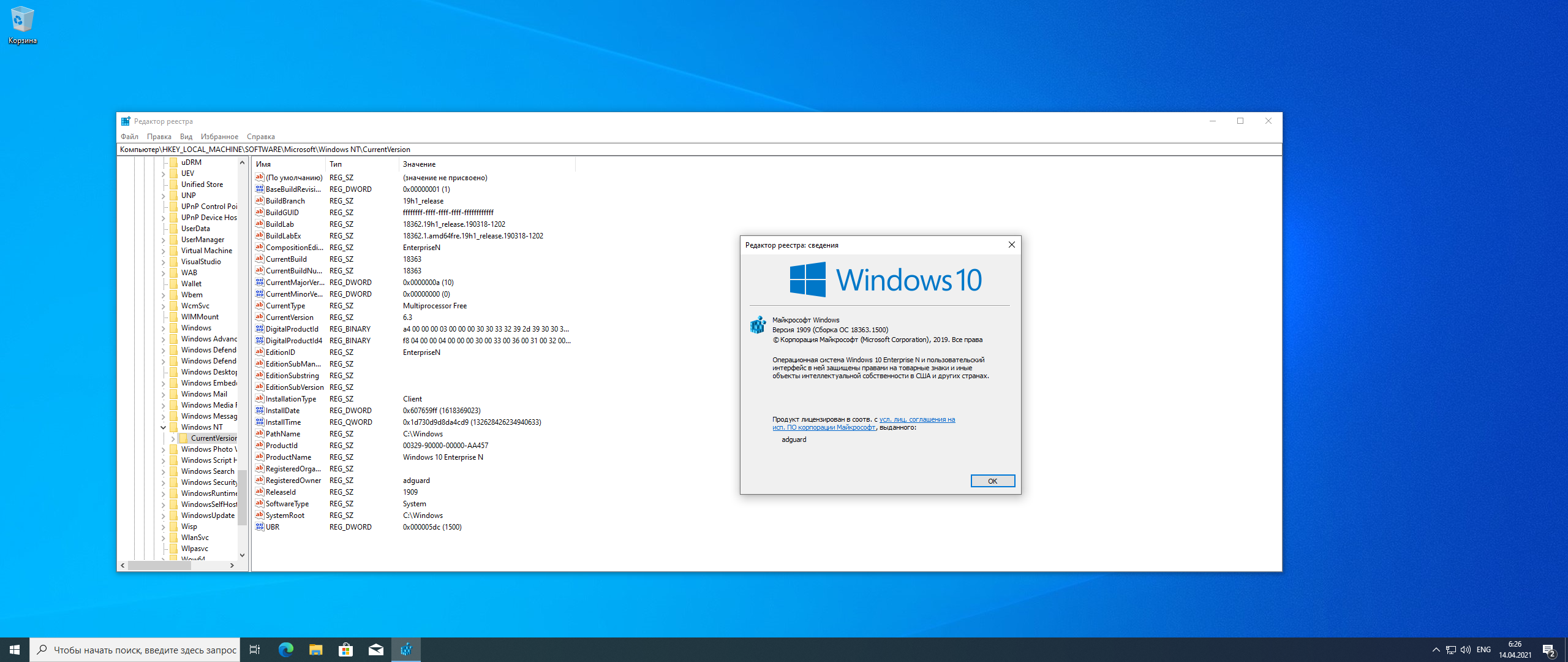Screen dimensions: 1568x662
Task: Expand the UEV tree node
Action: point(164,173)
